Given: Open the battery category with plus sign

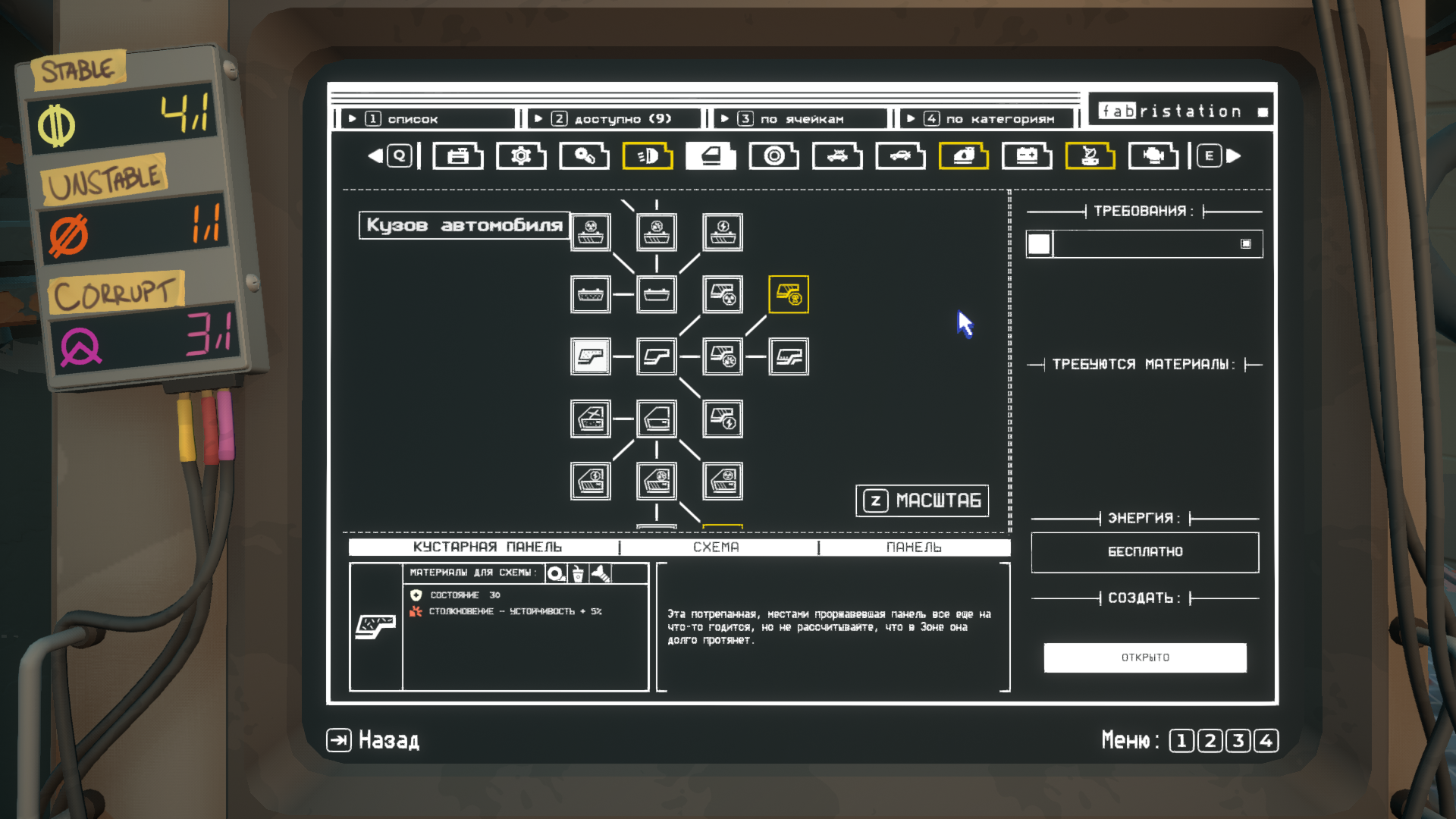Looking at the screenshot, I should pos(1027,156).
